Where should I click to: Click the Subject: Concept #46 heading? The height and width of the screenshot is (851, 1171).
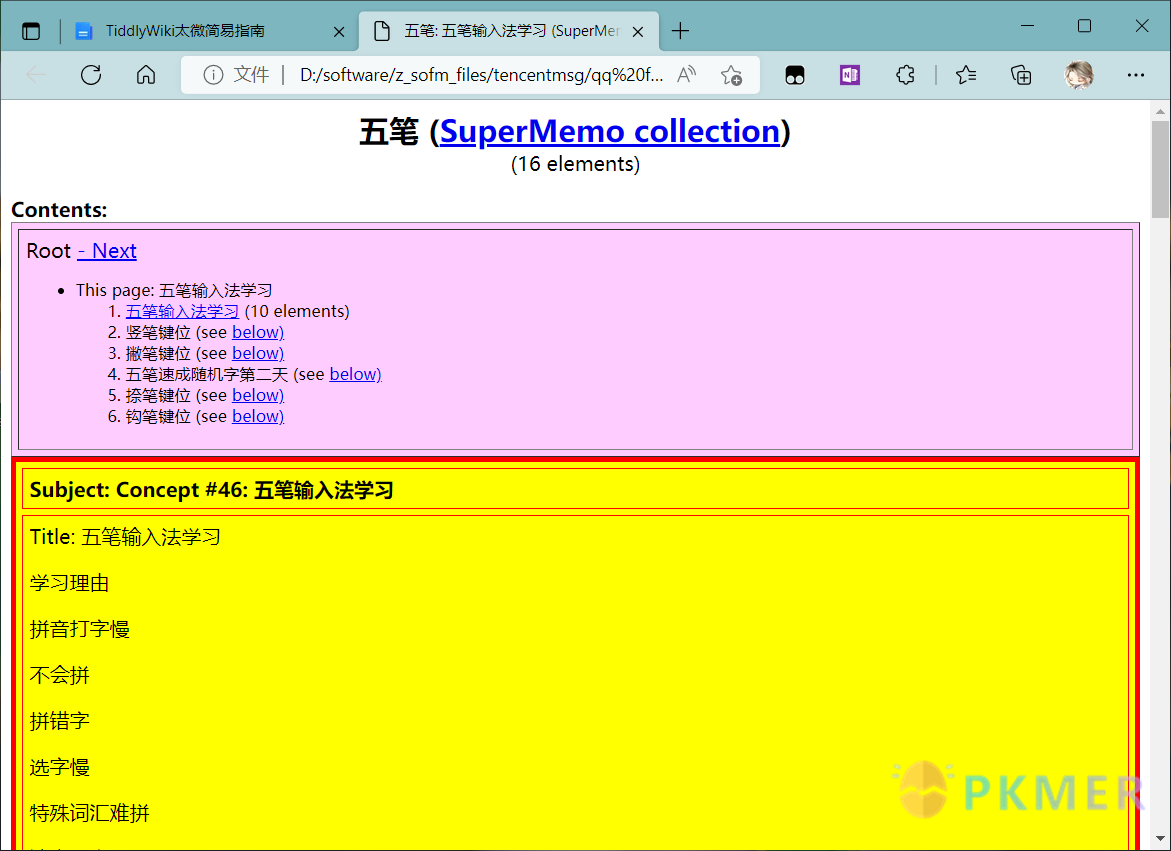pos(211,490)
